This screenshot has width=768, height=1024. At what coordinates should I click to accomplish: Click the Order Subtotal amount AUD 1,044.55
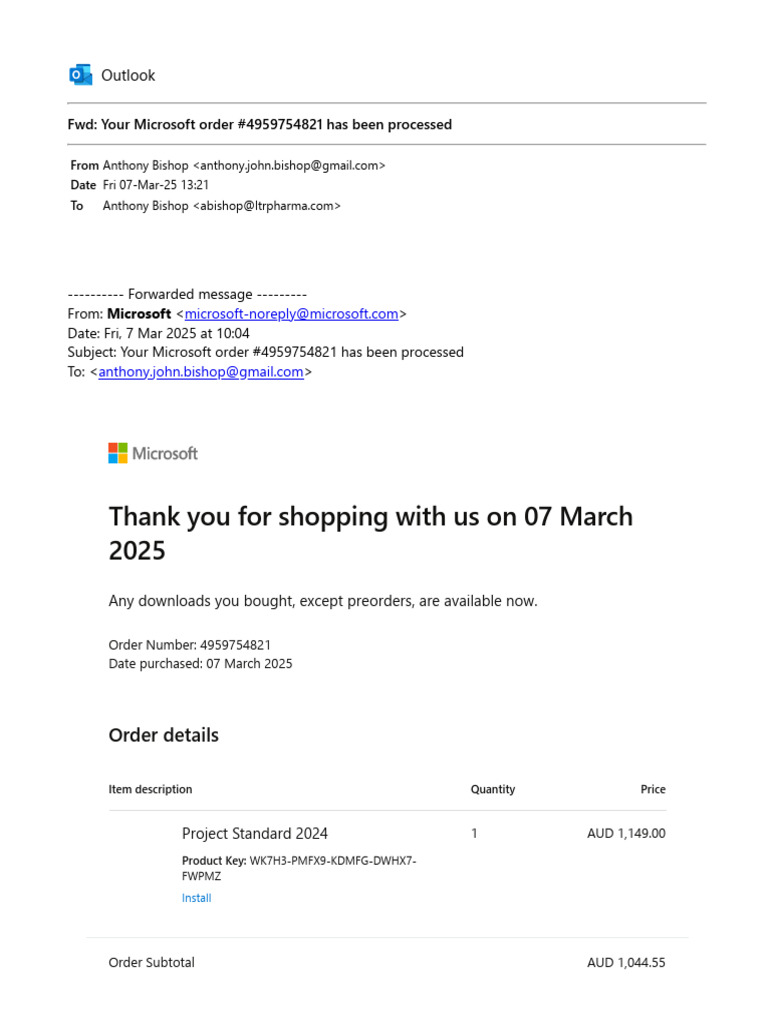point(626,963)
